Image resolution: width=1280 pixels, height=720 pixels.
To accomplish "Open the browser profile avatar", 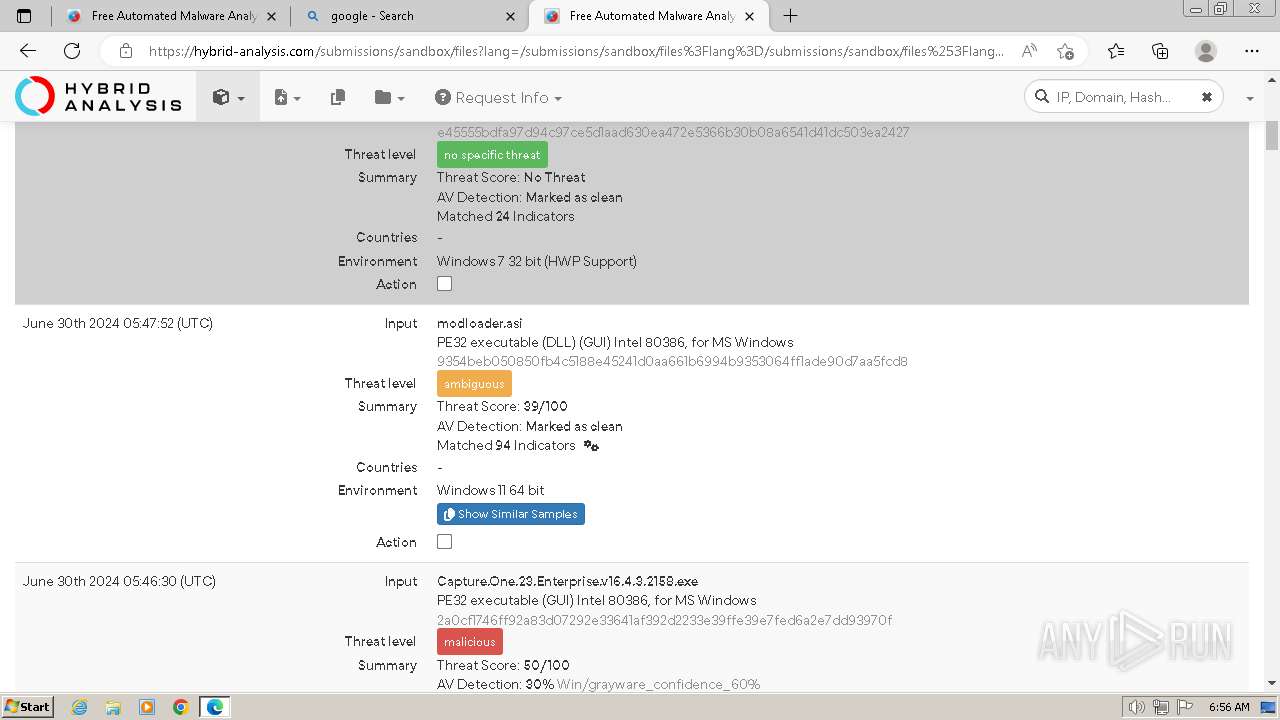I will pos(1206,51).
